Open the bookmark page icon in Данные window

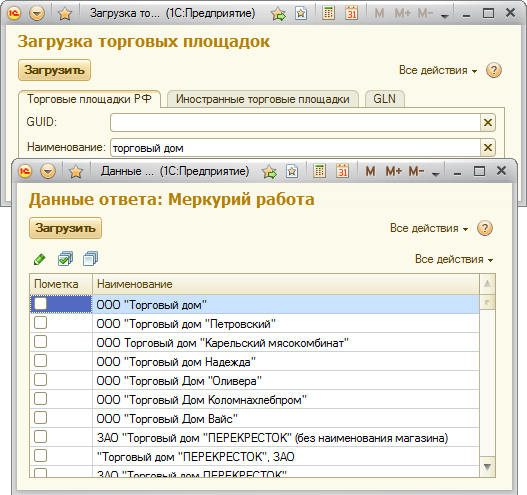click(292, 171)
